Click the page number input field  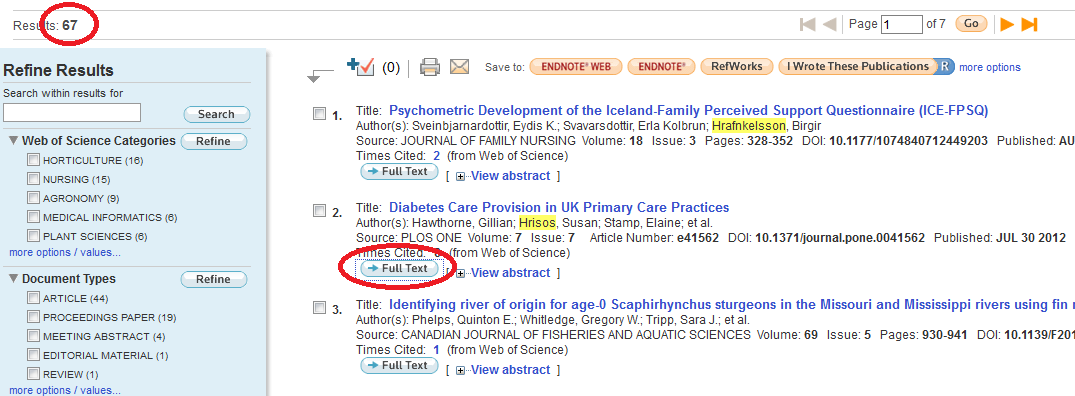(902, 25)
